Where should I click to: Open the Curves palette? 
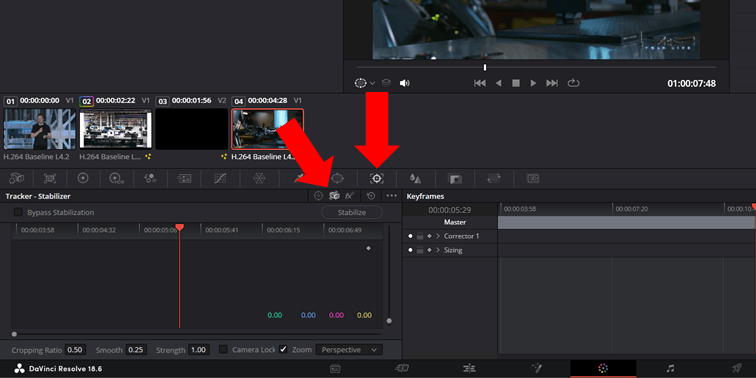coord(220,178)
